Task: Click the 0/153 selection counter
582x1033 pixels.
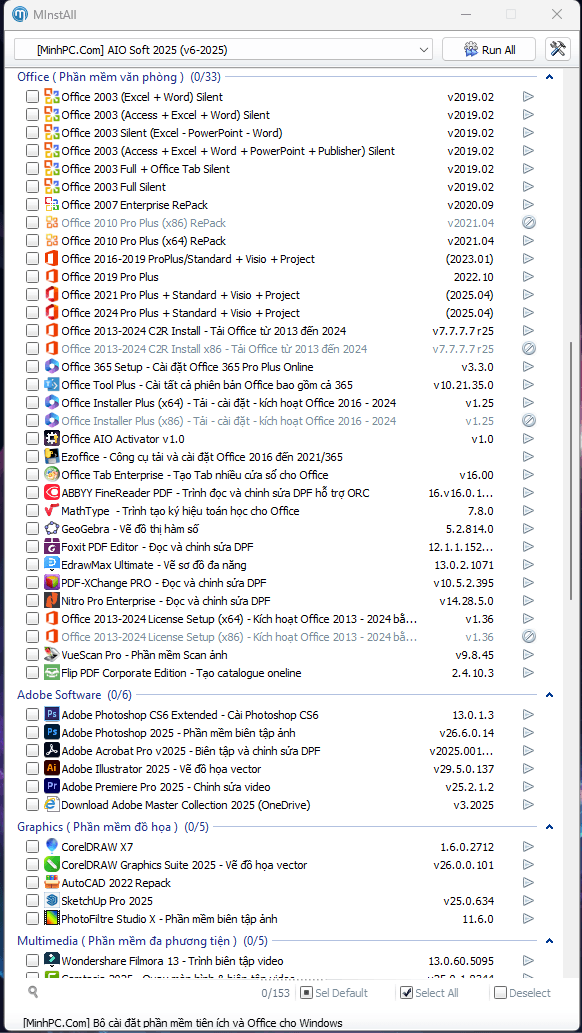Action: coord(276,993)
